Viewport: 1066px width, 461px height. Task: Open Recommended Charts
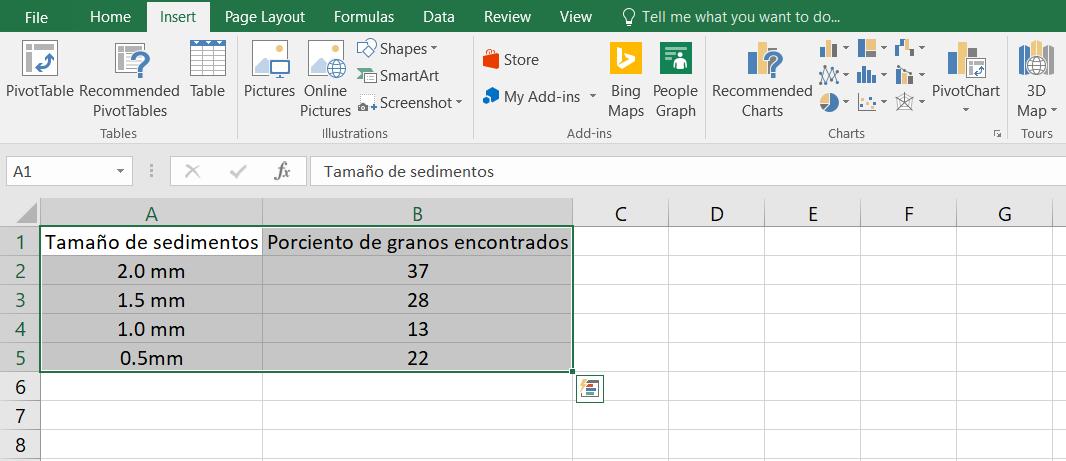click(x=762, y=60)
